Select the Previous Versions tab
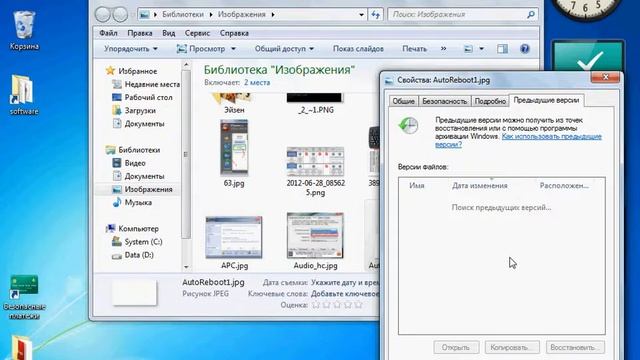640x360 pixels. tap(547, 100)
